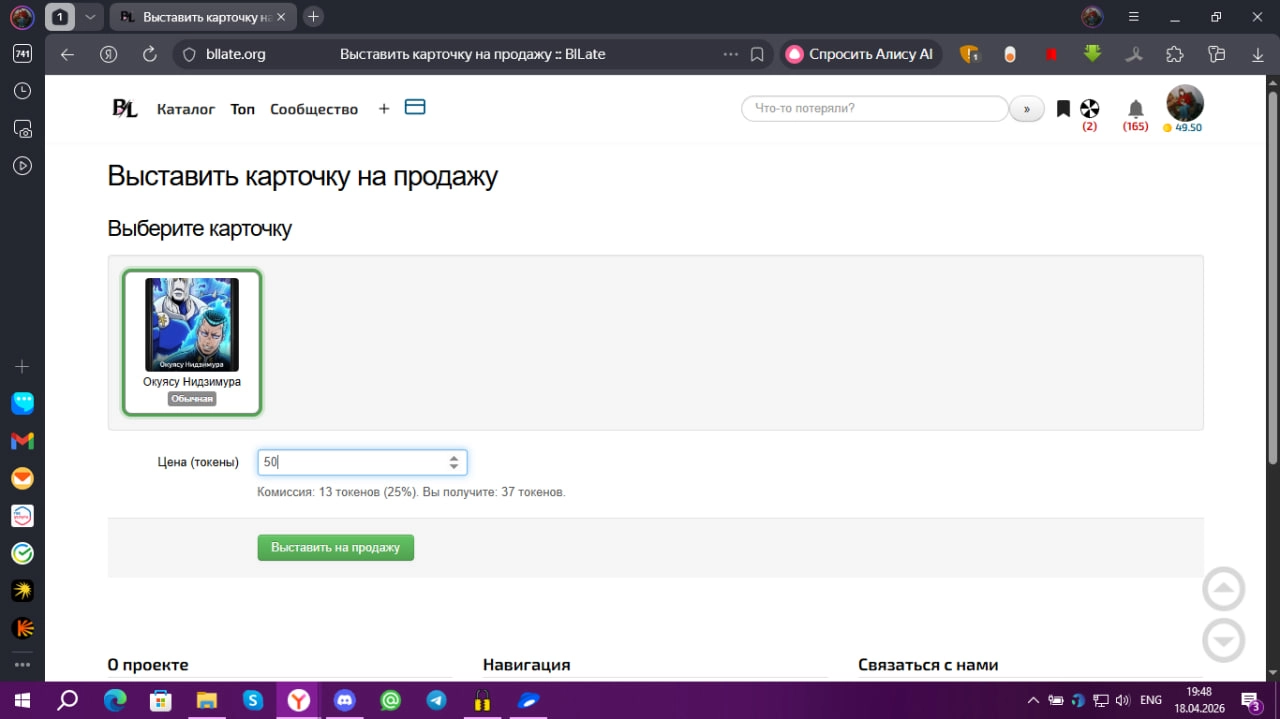Open sidebar more options dots
This screenshot has width=1280, height=719.
pyautogui.click(x=22, y=665)
